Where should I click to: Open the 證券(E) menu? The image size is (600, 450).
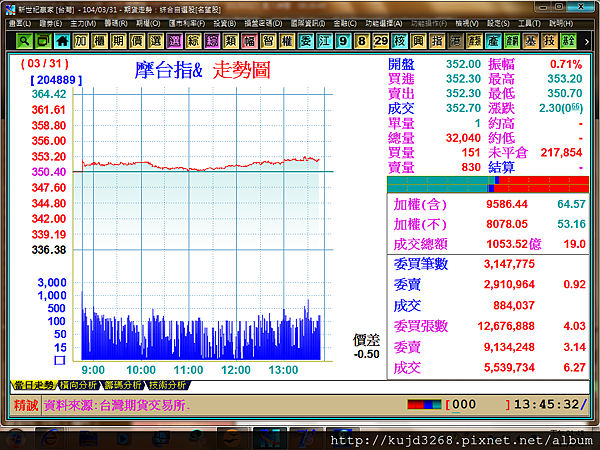coord(51,24)
